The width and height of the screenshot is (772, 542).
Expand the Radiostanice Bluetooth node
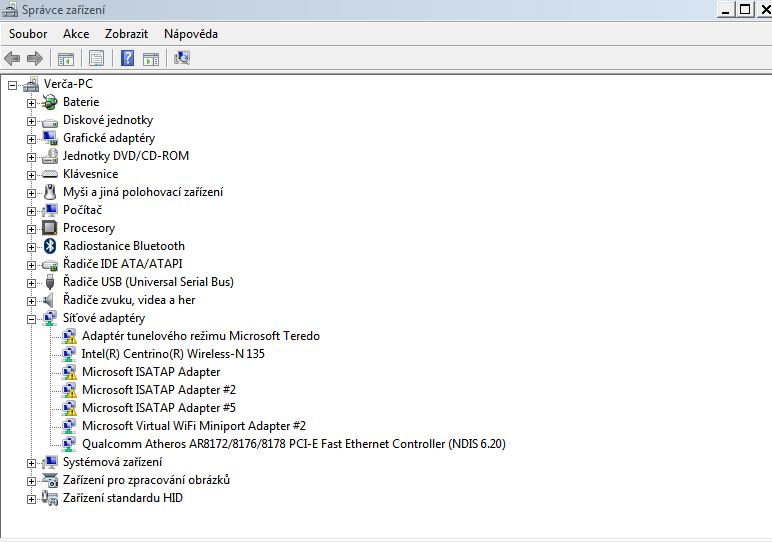point(32,247)
